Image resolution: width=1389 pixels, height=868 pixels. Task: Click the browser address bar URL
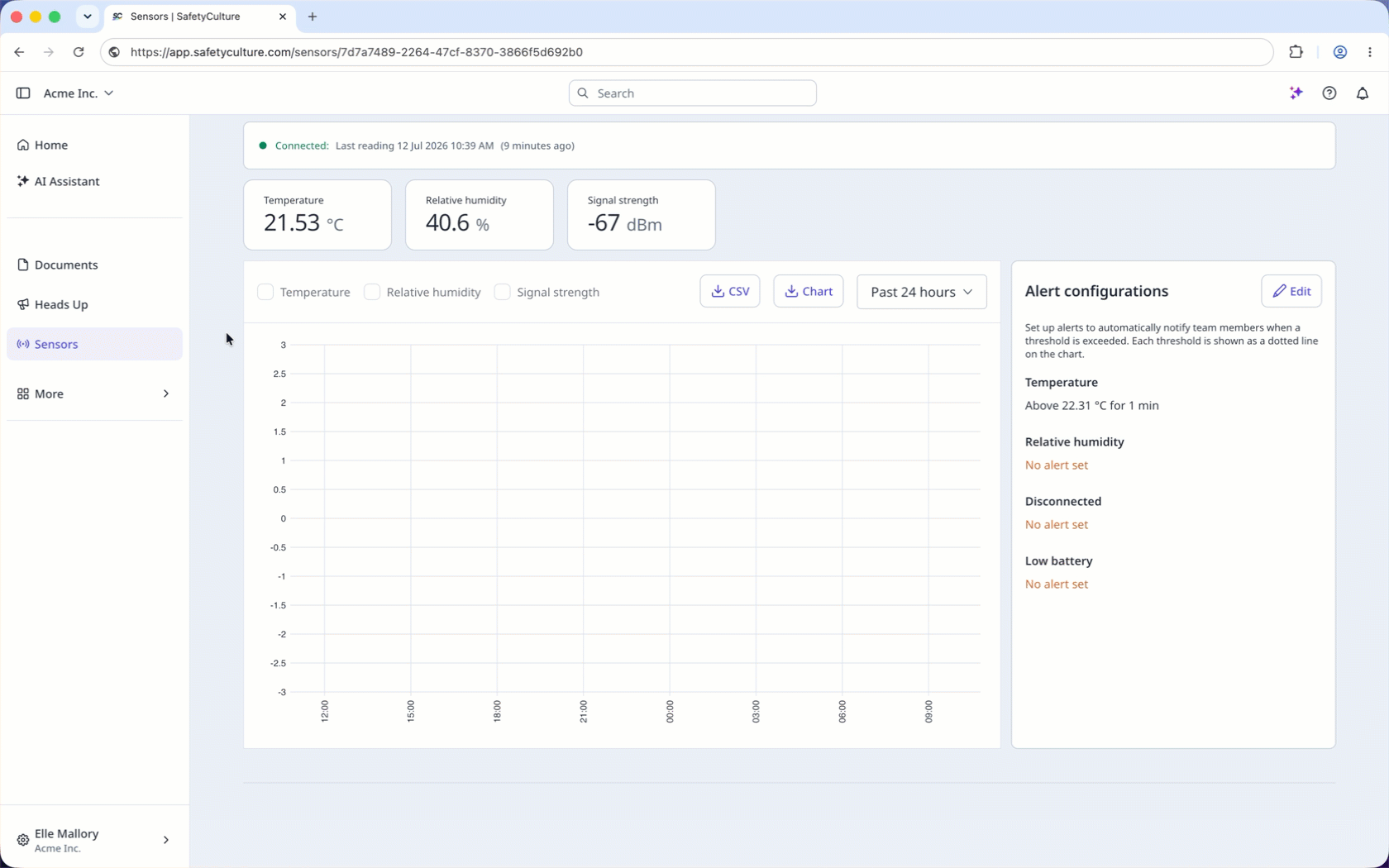[x=356, y=52]
